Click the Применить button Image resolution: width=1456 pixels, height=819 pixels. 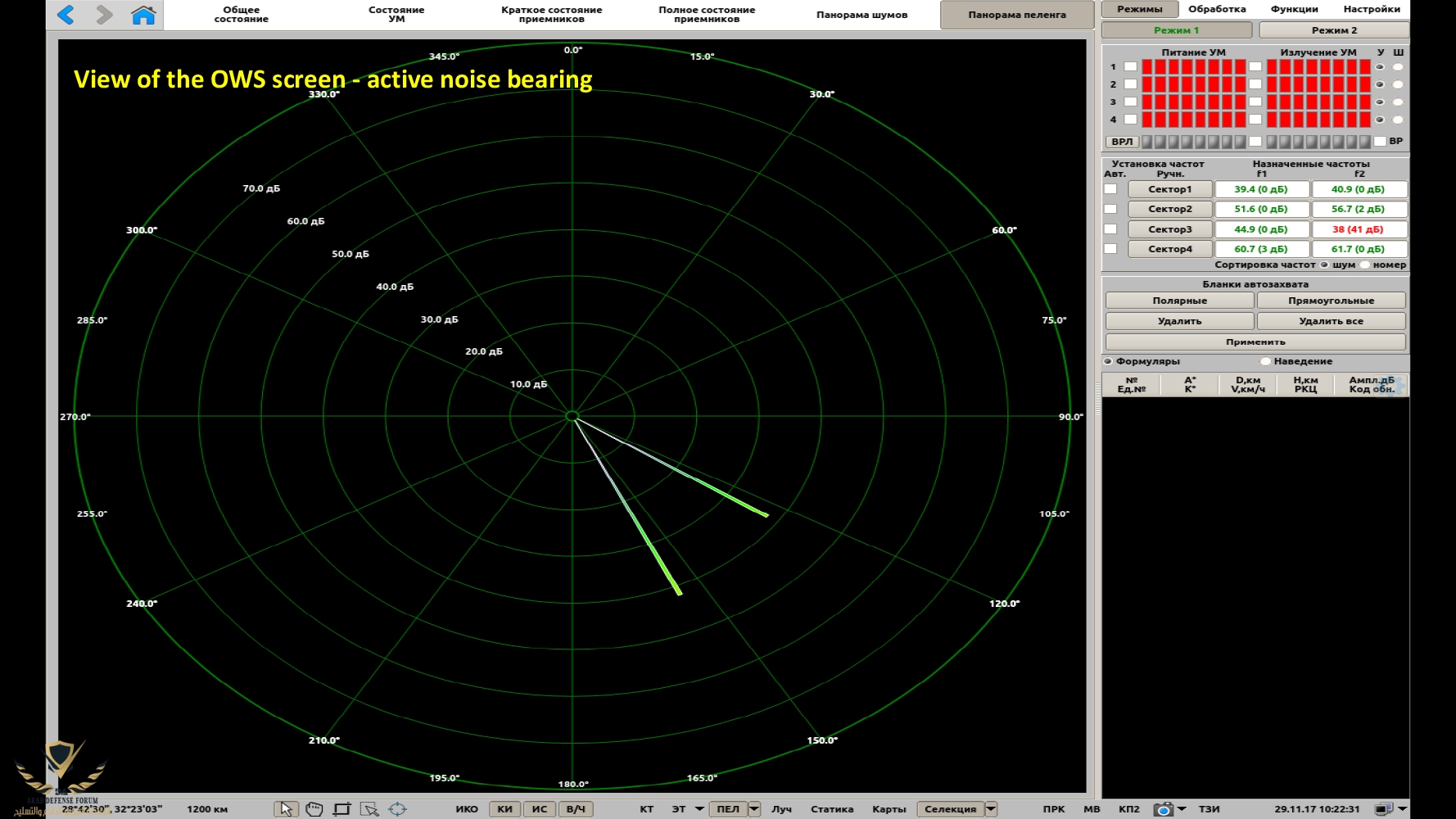tap(1255, 342)
